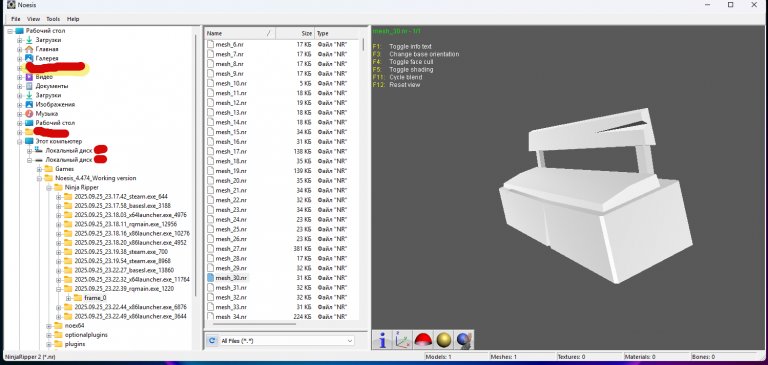The image size is (768, 365).
Task: Expand the Games folder node
Action: [x=39, y=169]
